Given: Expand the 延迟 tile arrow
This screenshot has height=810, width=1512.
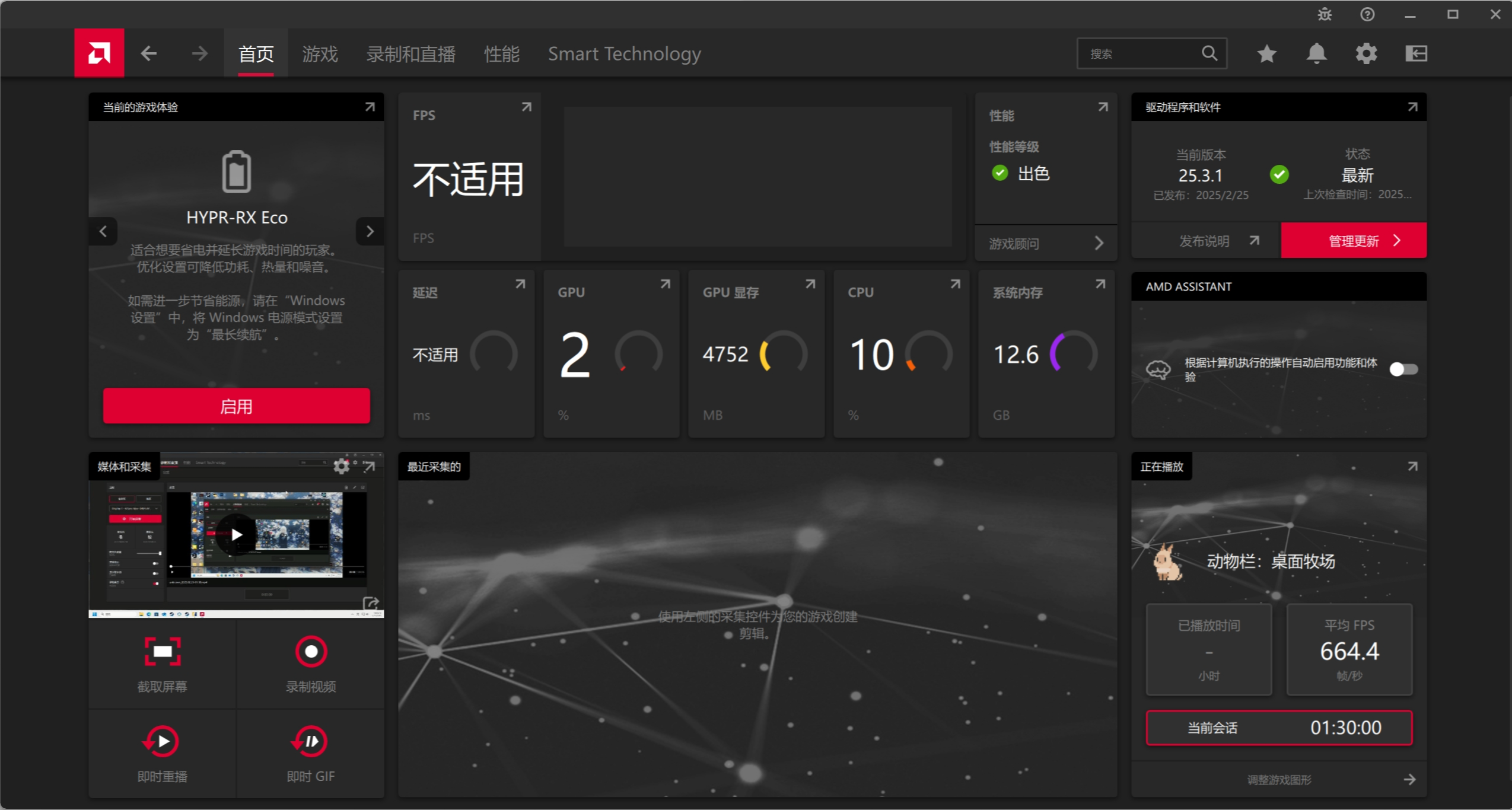Looking at the screenshot, I should click(x=520, y=285).
